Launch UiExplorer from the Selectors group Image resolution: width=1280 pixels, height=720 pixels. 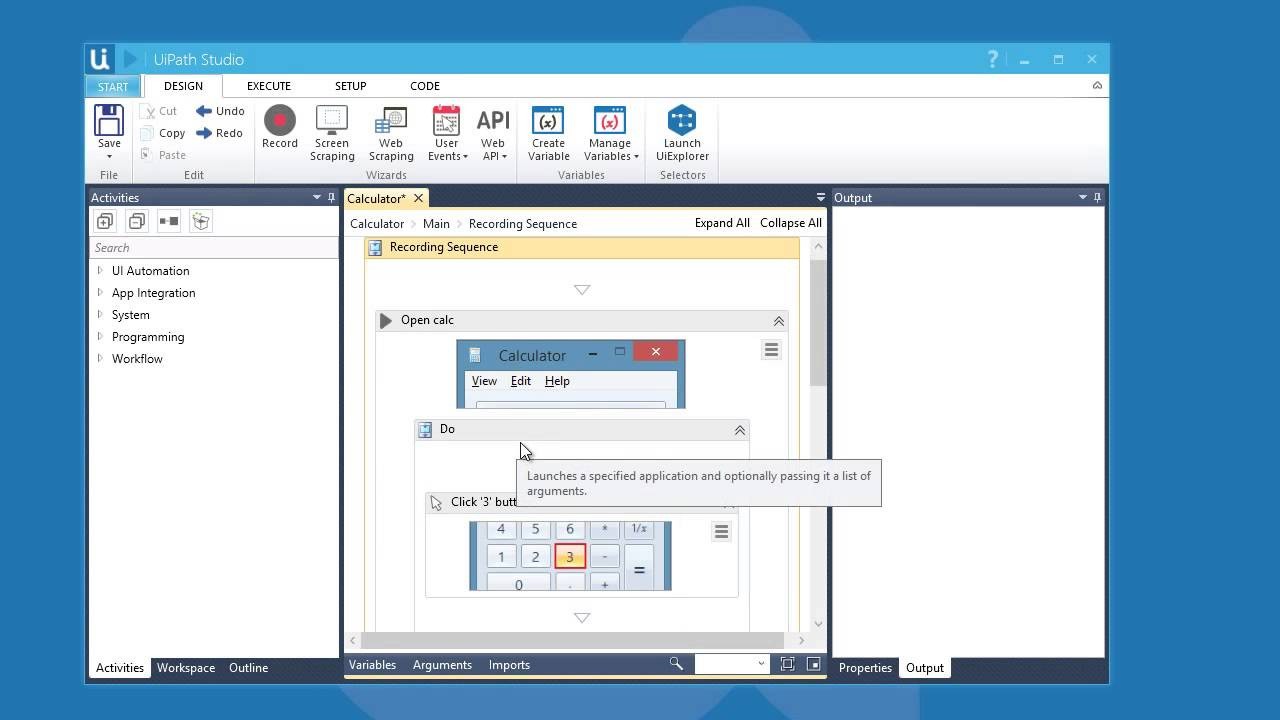click(x=682, y=130)
